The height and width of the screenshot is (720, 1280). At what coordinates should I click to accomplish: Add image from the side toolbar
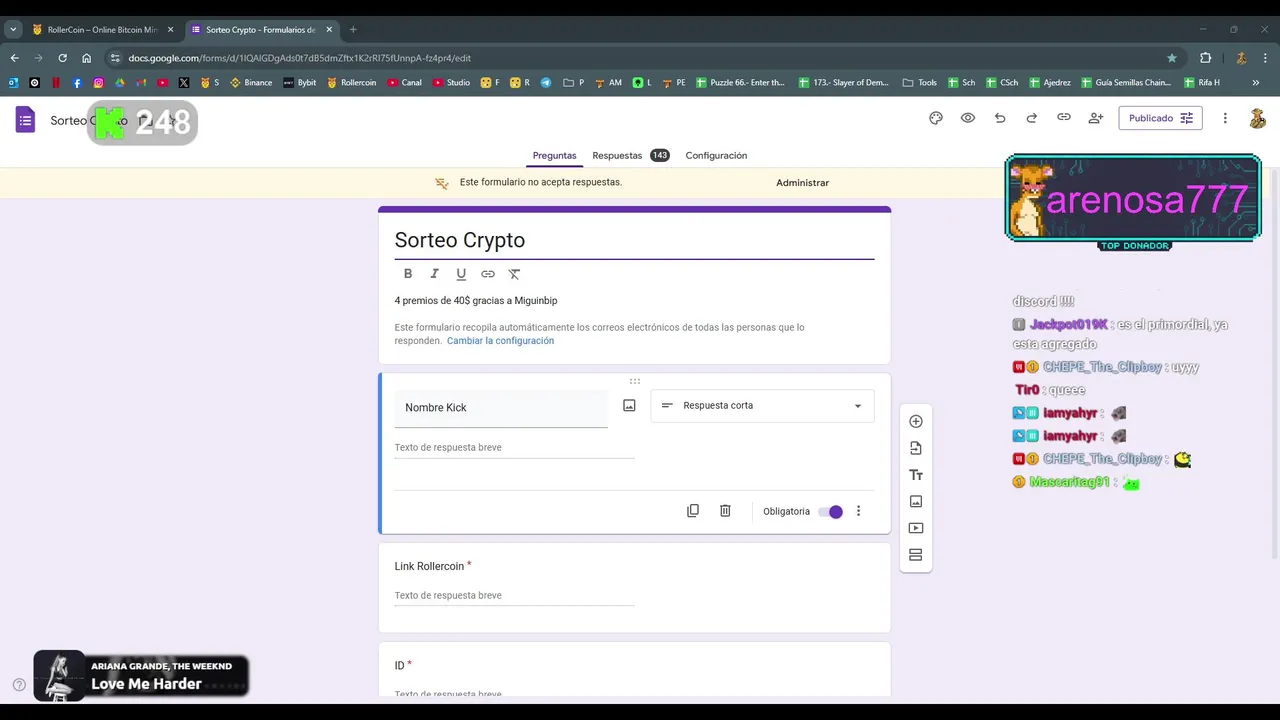tap(916, 502)
